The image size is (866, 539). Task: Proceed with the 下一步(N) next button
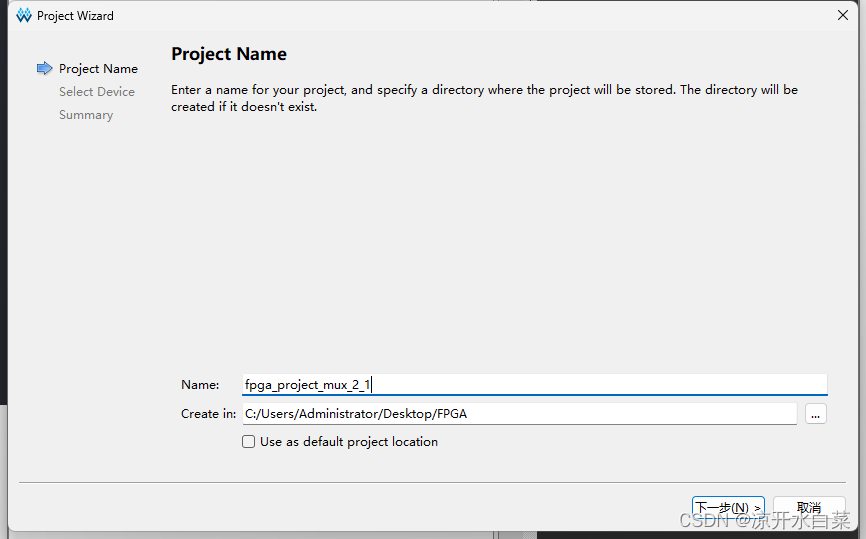click(728, 507)
